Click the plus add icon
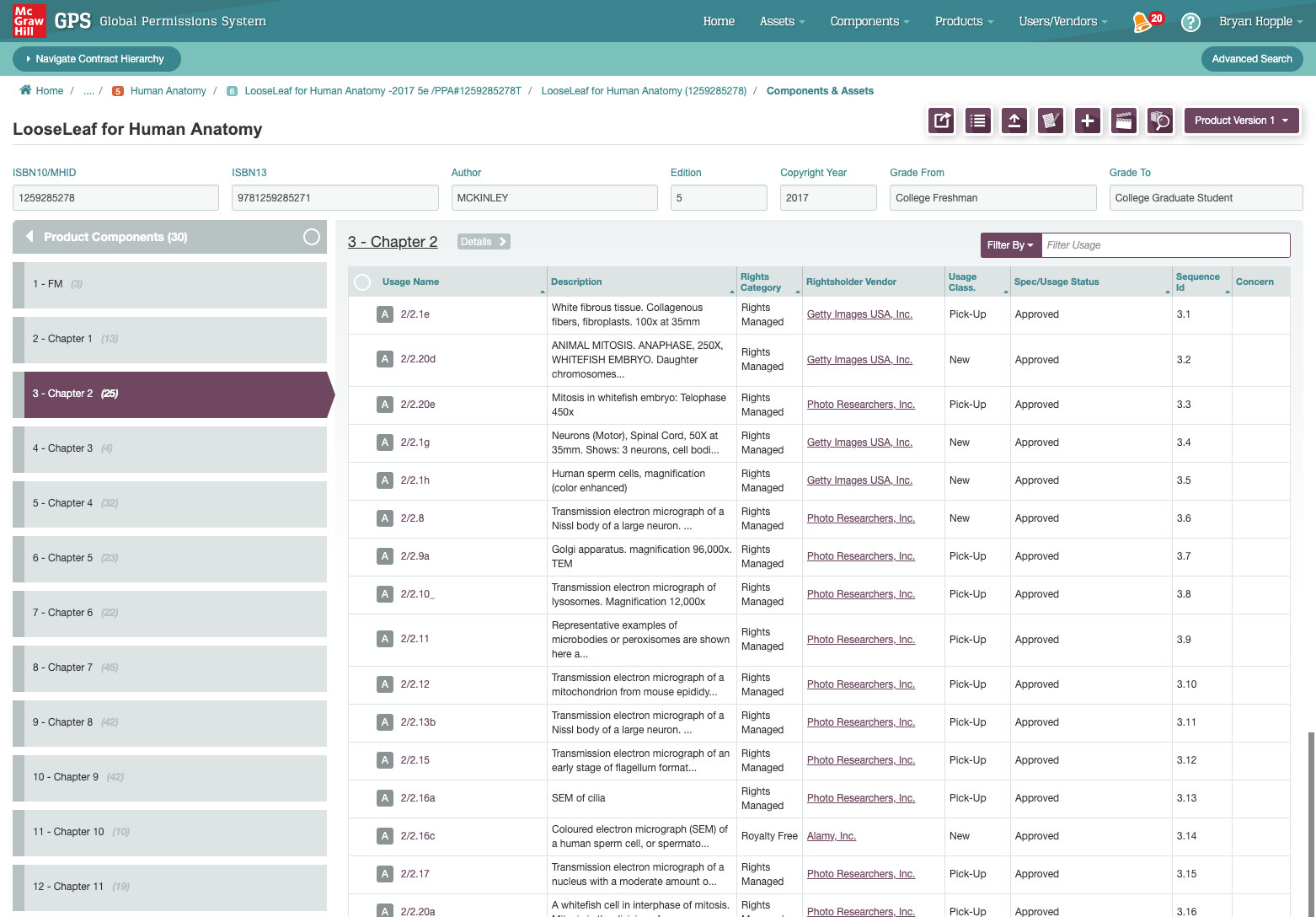The image size is (1316, 917). click(x=1088, y=121)
